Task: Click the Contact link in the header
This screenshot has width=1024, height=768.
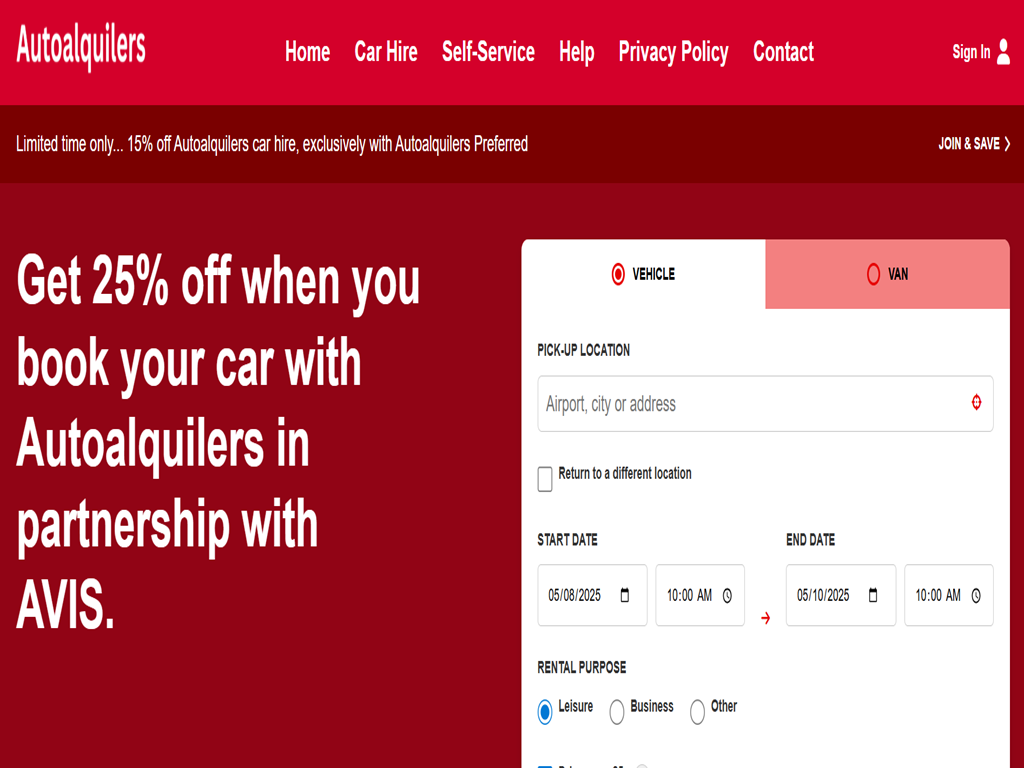Action: (x=783, y=52)
